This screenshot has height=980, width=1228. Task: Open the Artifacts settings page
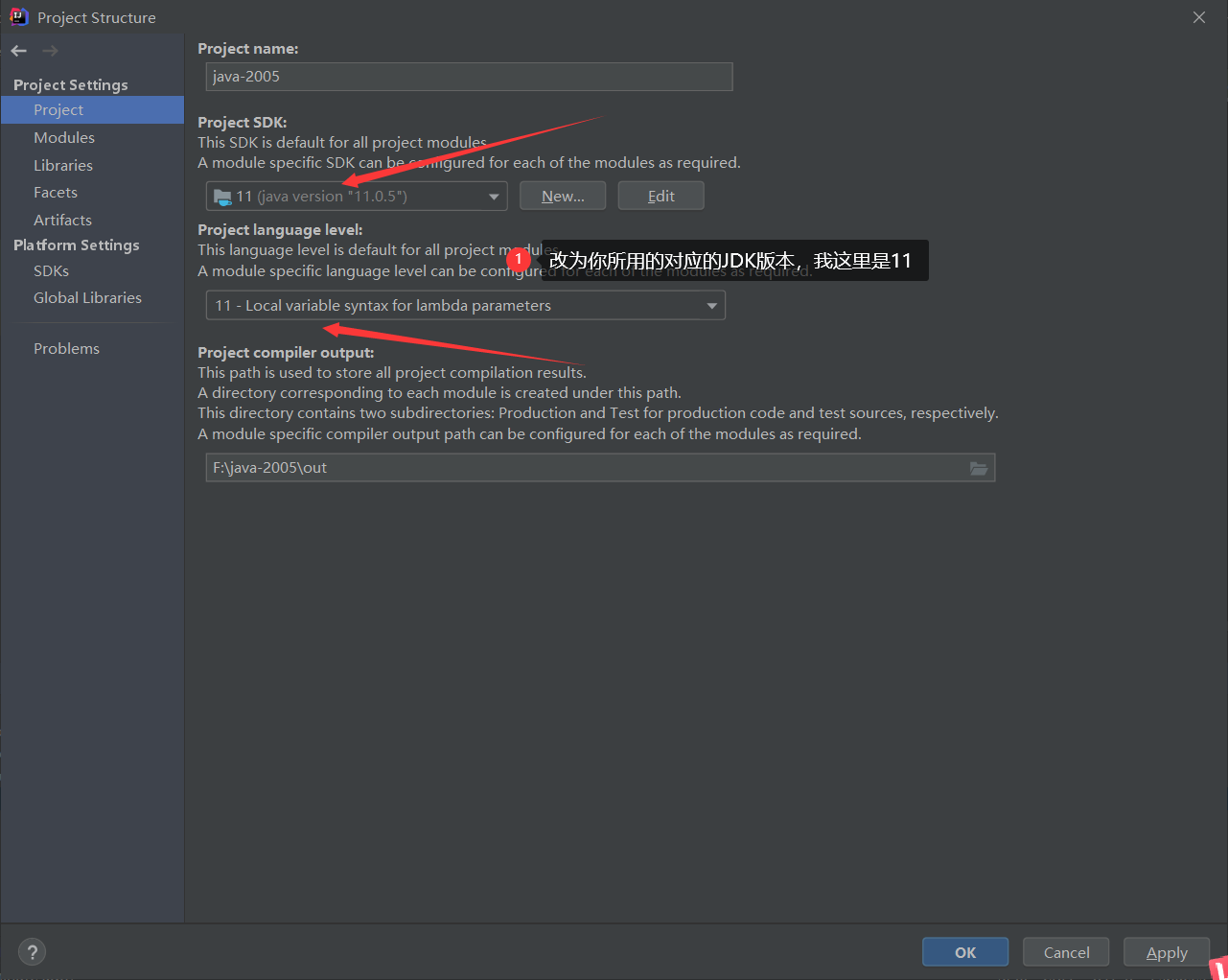(x=62, y=220)
